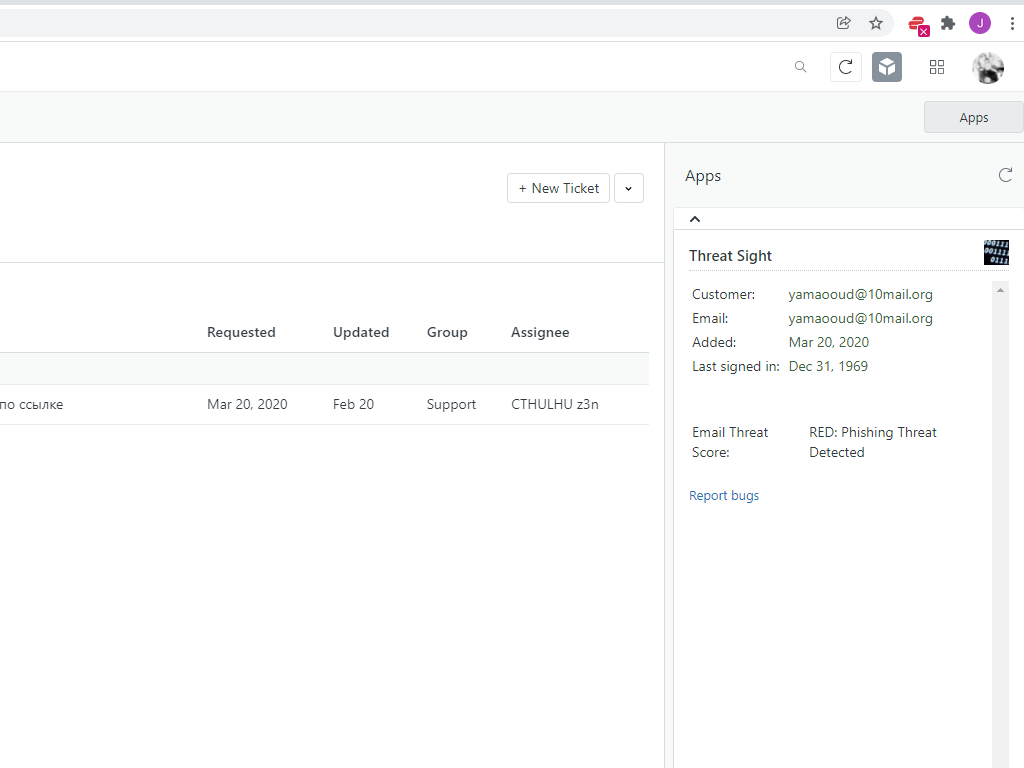The width and height of the screenshot is (1024, 768).
Task: Expand the dropdown next to New Ticket
Action: (x=629, y=188)
